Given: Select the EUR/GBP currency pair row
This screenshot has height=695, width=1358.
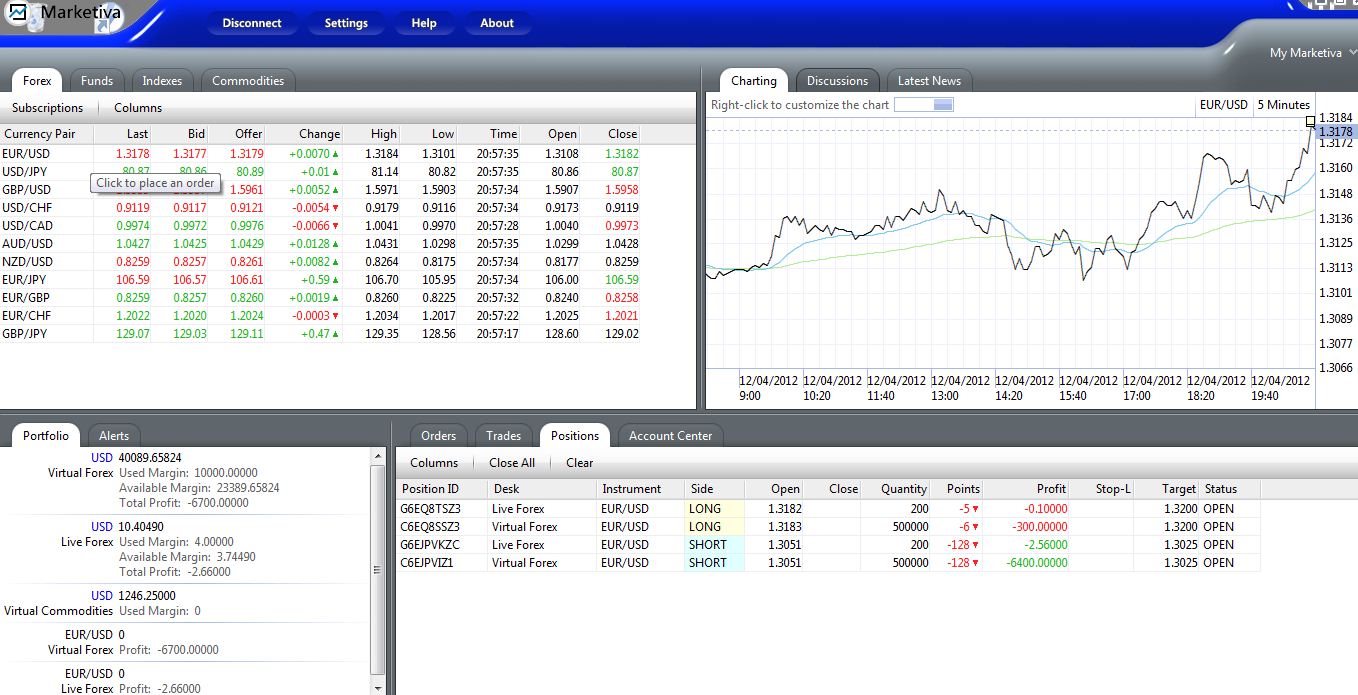Looking at the screenshot, I should [x=320, y=298].
